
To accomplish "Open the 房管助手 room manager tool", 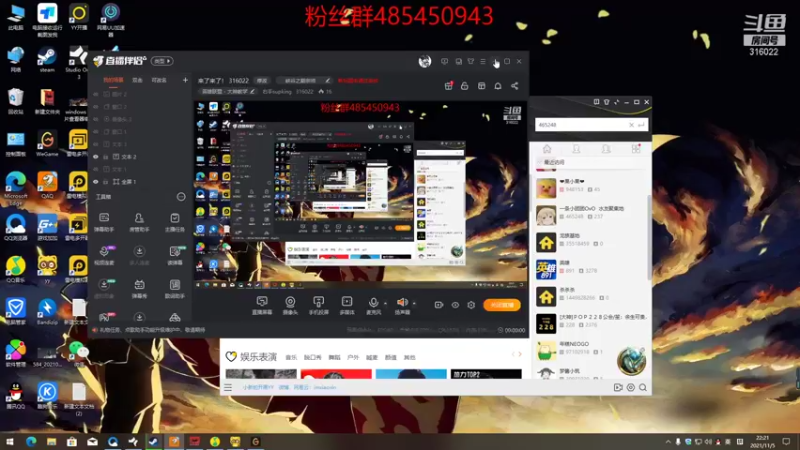I will click(x=139, y=221).
